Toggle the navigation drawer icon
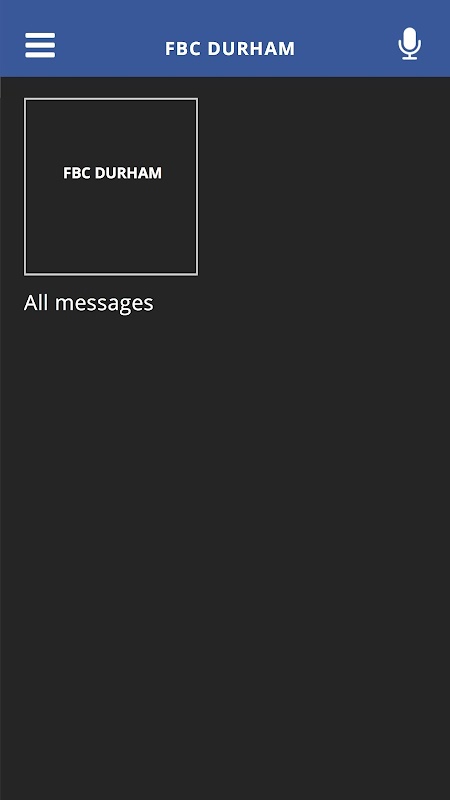This screenshot has height=800, width=450. pyautogui.click(x=40, y=45)
